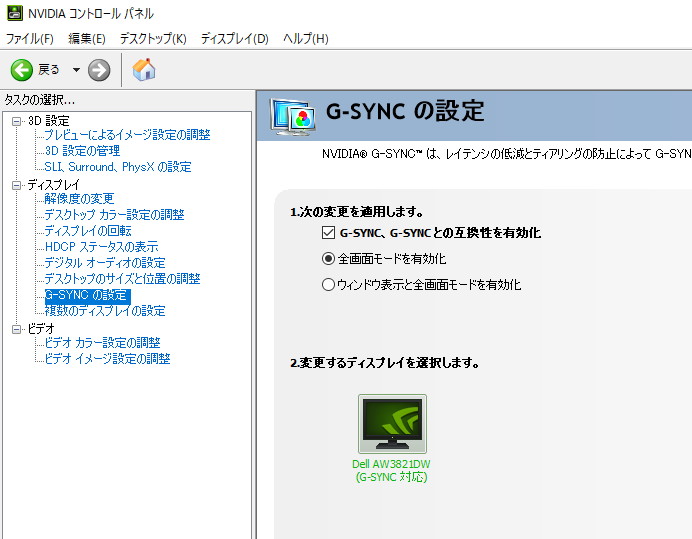The image size is (692, 539).
Task: Select the Dell AW3821DW display thumbnail
Action: (392, 425)
